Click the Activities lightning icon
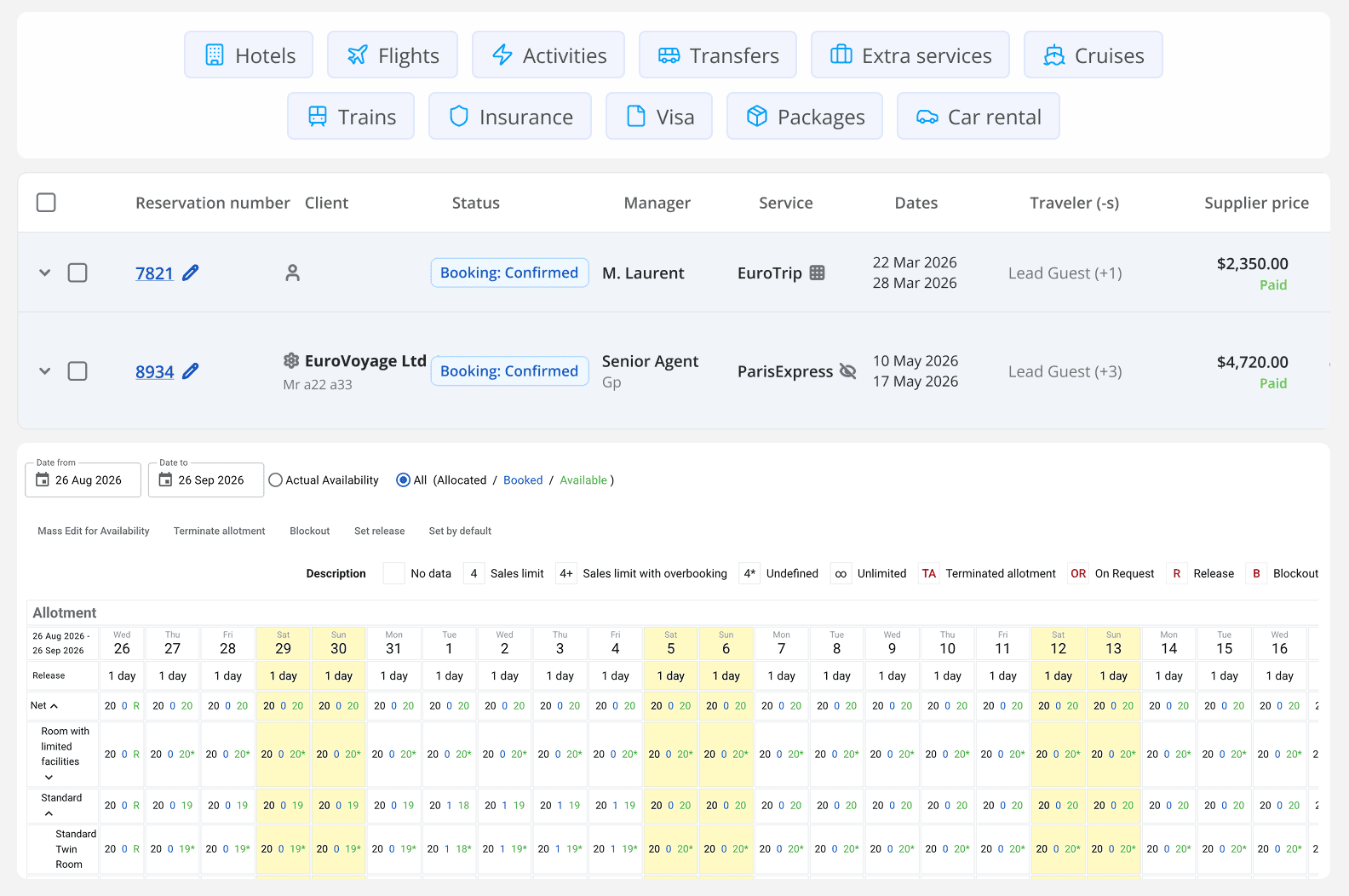 (502, 55)
